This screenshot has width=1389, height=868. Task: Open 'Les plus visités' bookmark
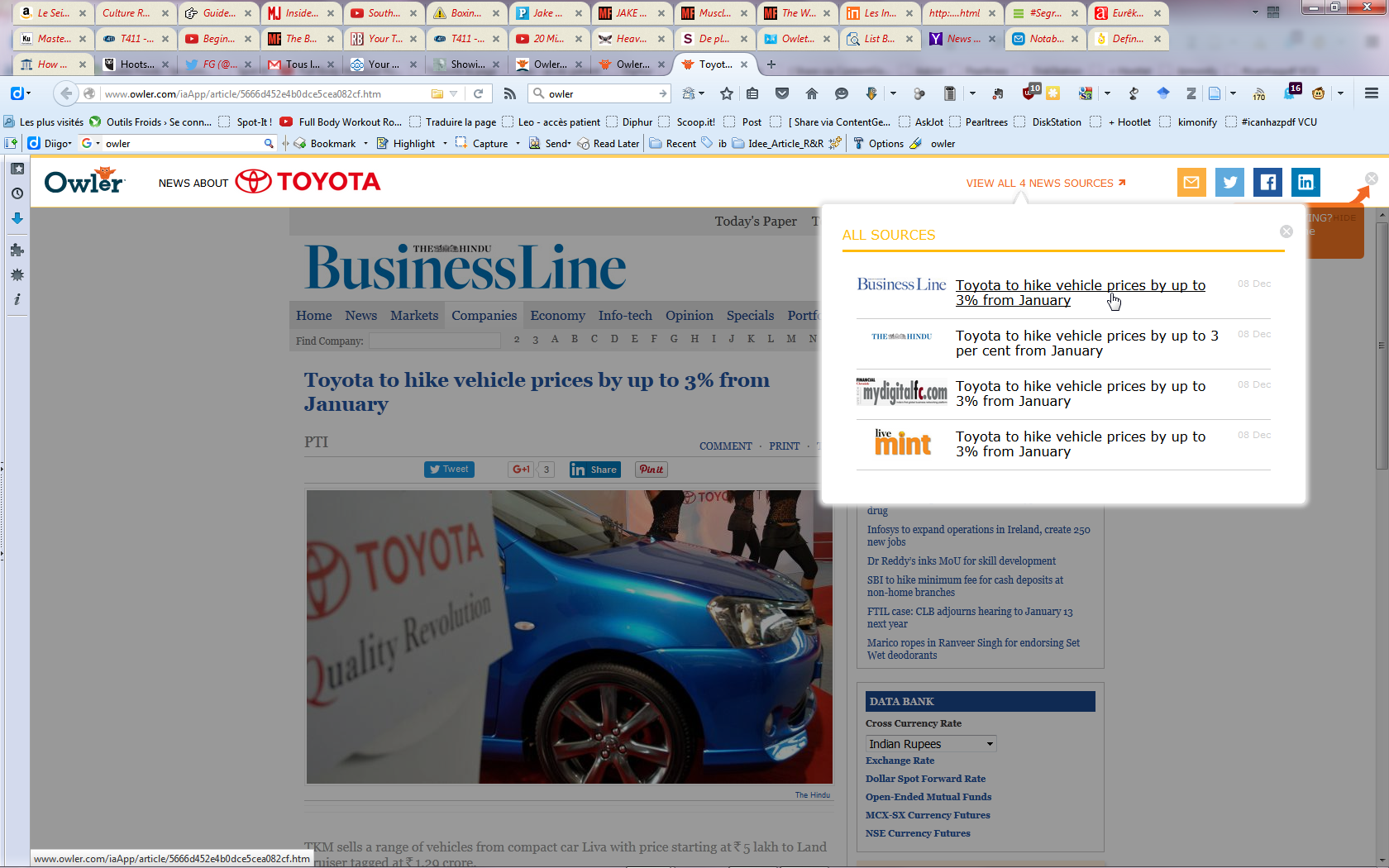[44, 122]
